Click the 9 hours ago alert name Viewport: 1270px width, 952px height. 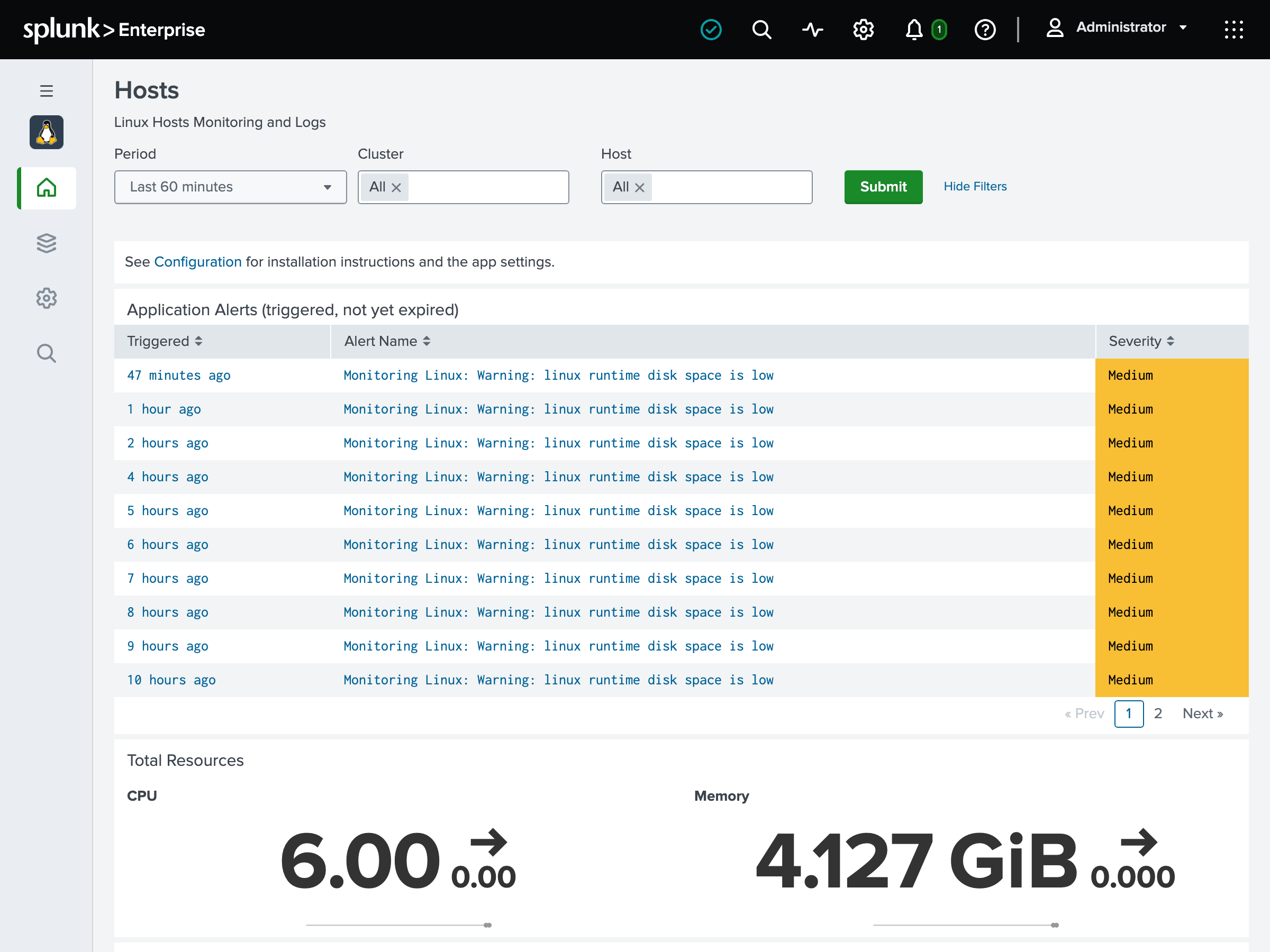point(558,646)
